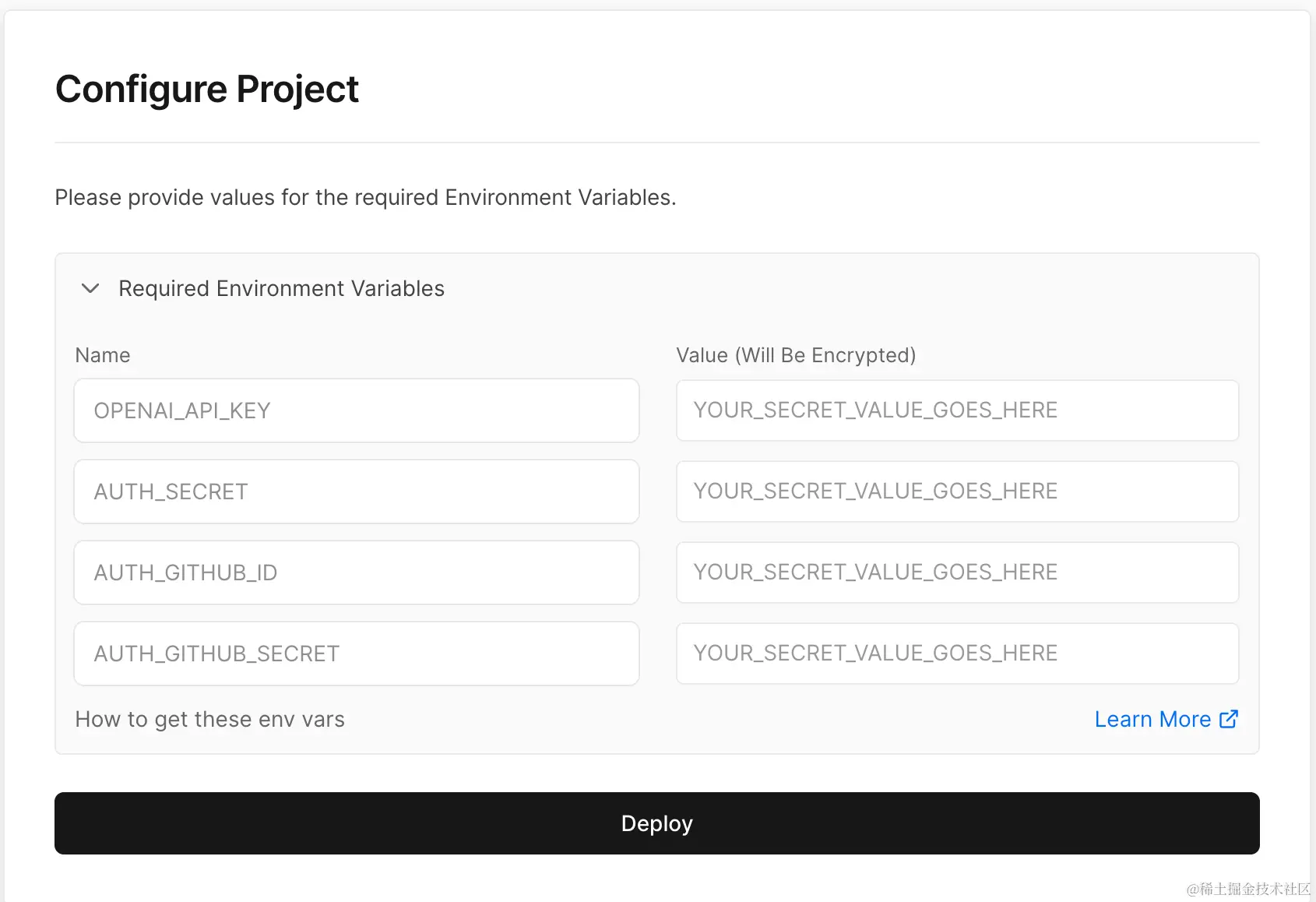Click the watermark text in bottom corner

point(1248,889)
